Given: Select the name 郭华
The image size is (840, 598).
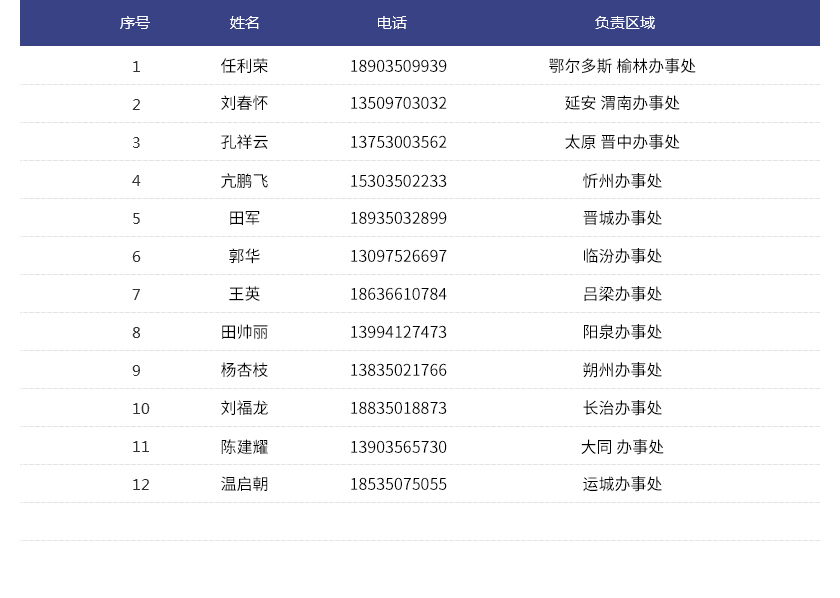Looking at the screenshot, I should pos(244,256).
